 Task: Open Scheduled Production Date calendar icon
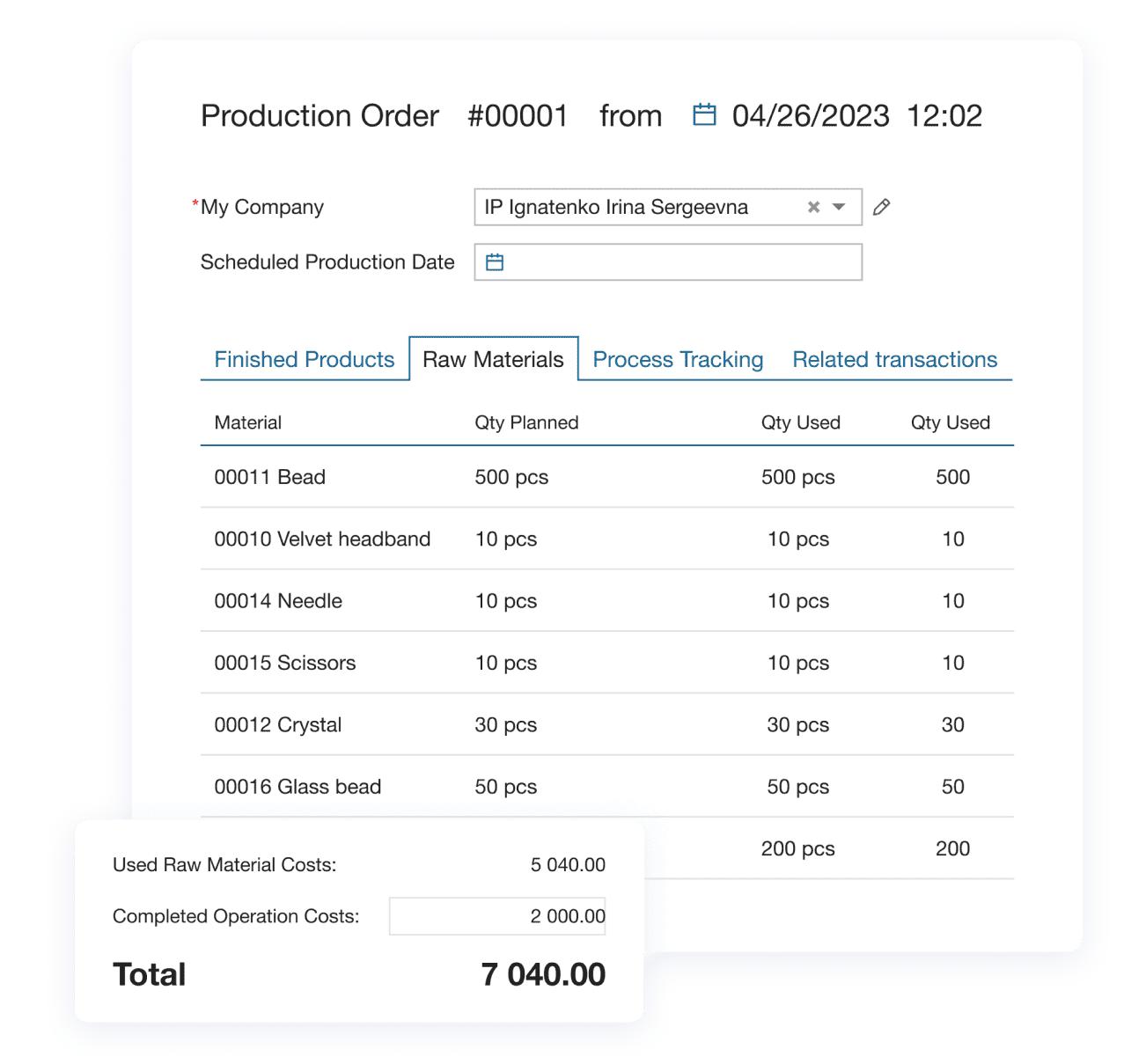click(495, 262)
